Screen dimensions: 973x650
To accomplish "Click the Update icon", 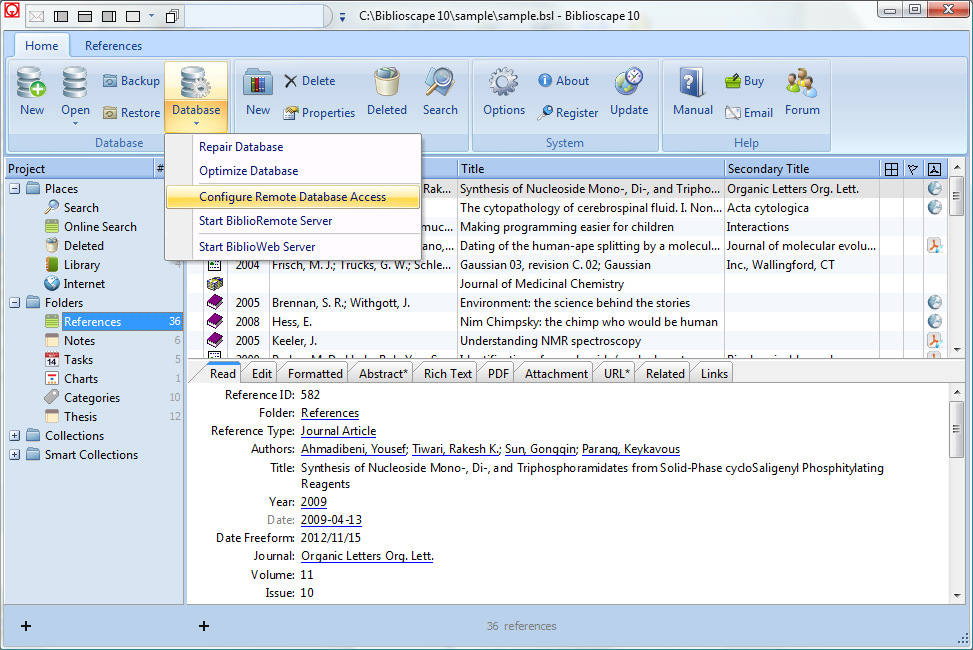I will coord(629,91).
